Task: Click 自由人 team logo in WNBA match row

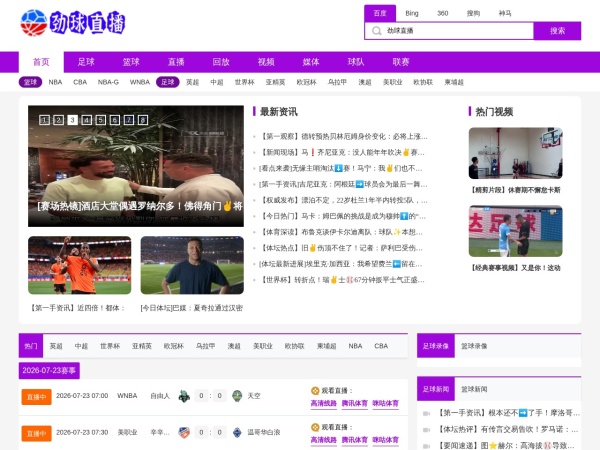Action: click(184, 396)
